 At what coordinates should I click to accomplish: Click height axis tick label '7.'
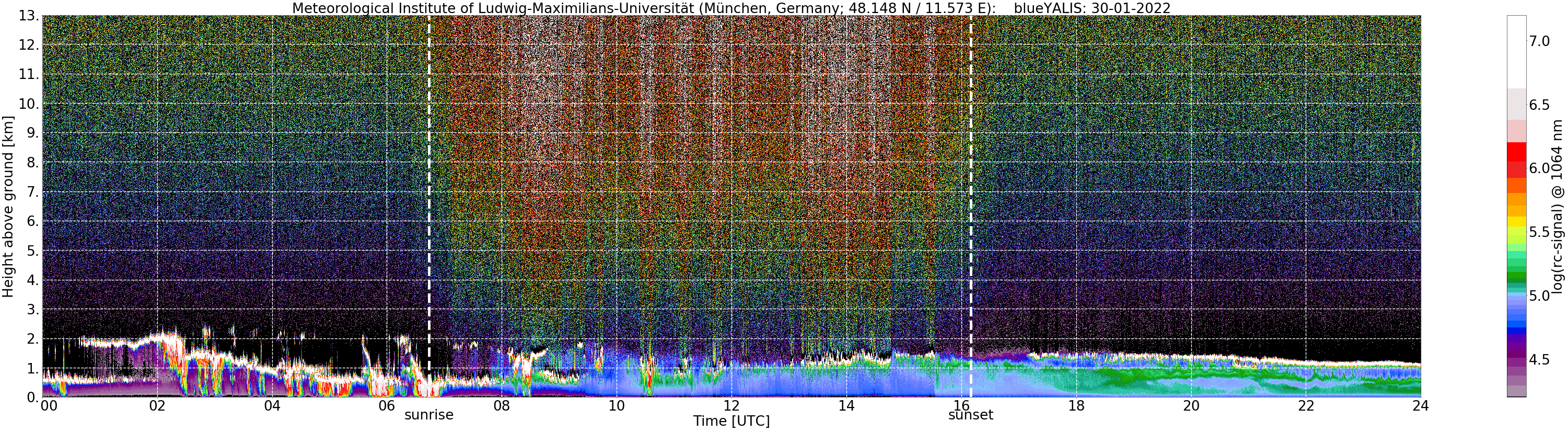point(32,191)
